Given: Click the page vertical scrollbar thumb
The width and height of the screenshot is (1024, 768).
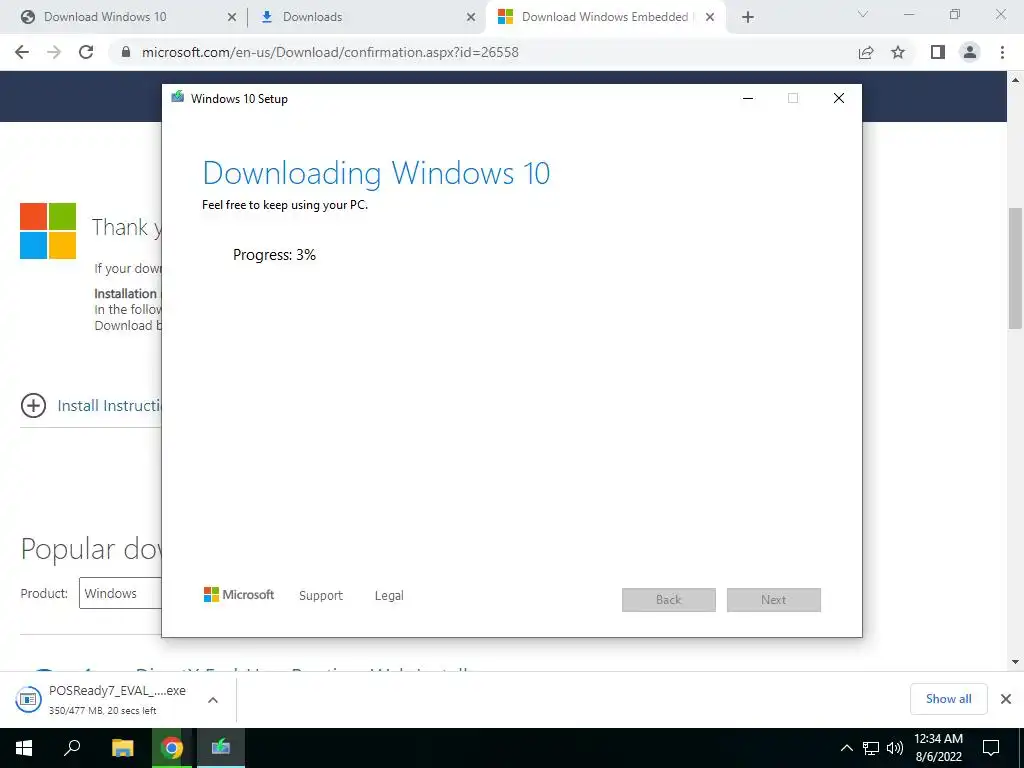Looking at the screenshot, I should coord(1016,268).
